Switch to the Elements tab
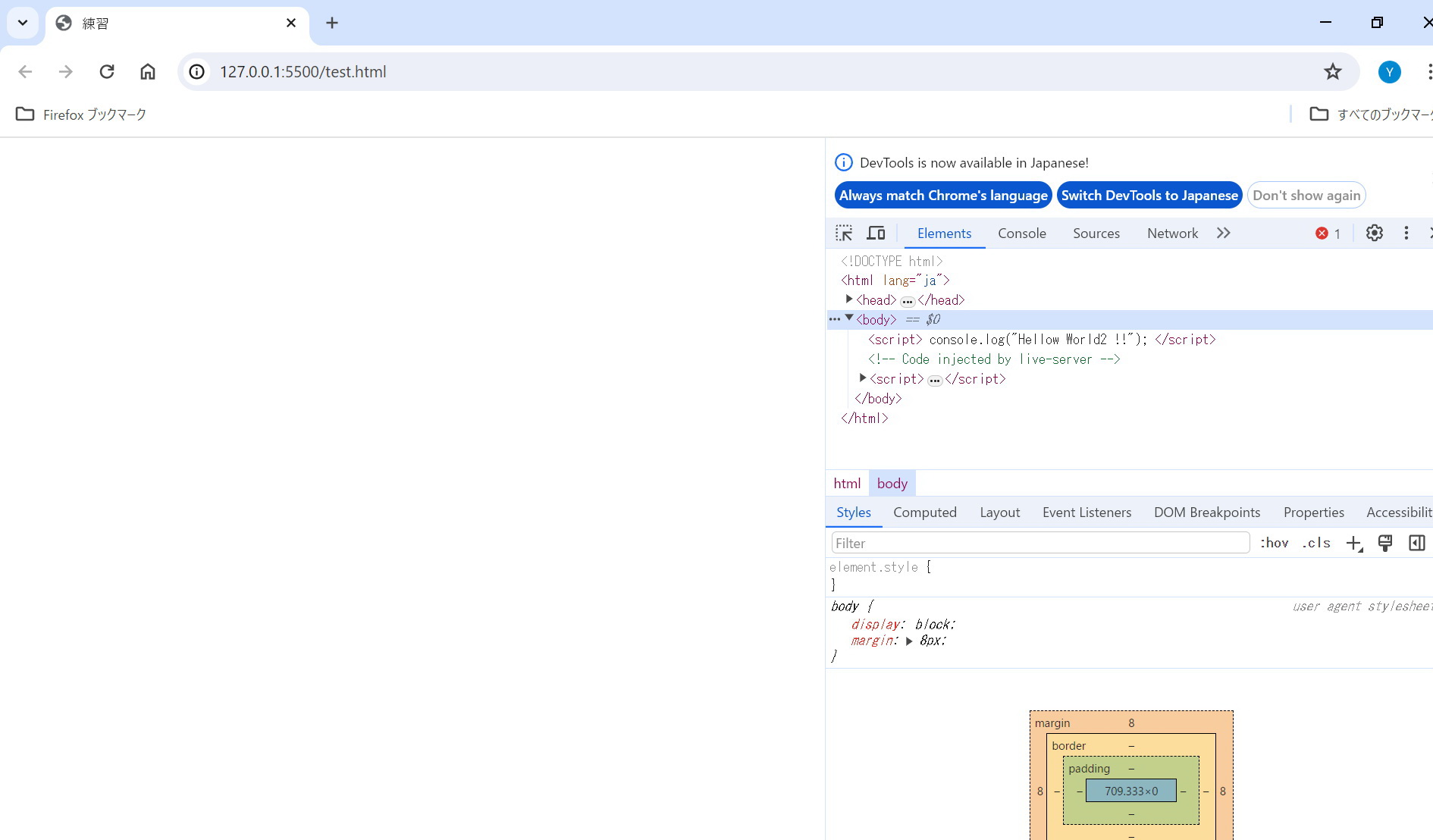This screenshot has width=1433, height=840. (x=944, y=234)
